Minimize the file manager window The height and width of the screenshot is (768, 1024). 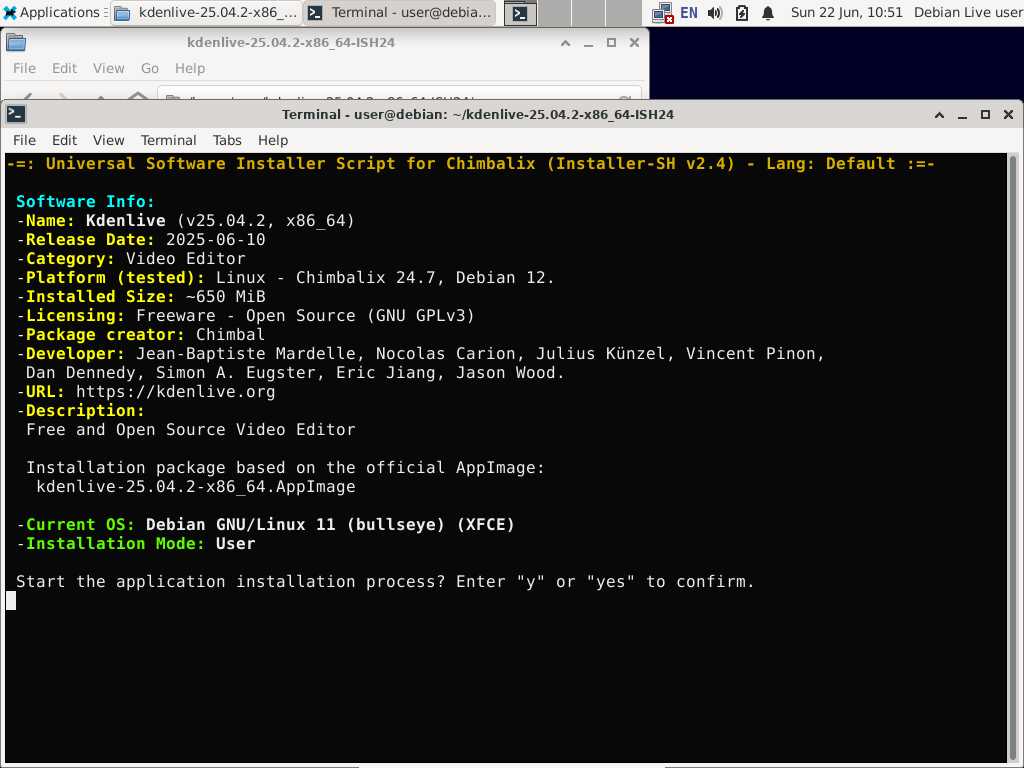pos(588,42)
